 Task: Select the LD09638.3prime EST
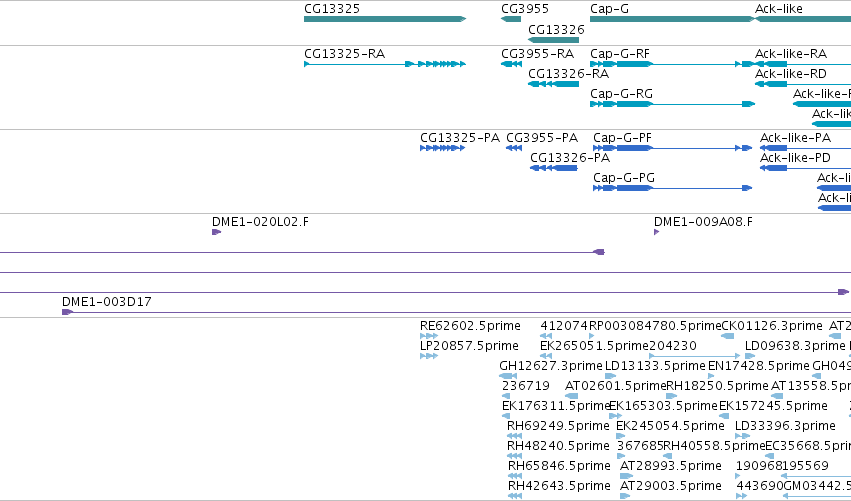750,356
